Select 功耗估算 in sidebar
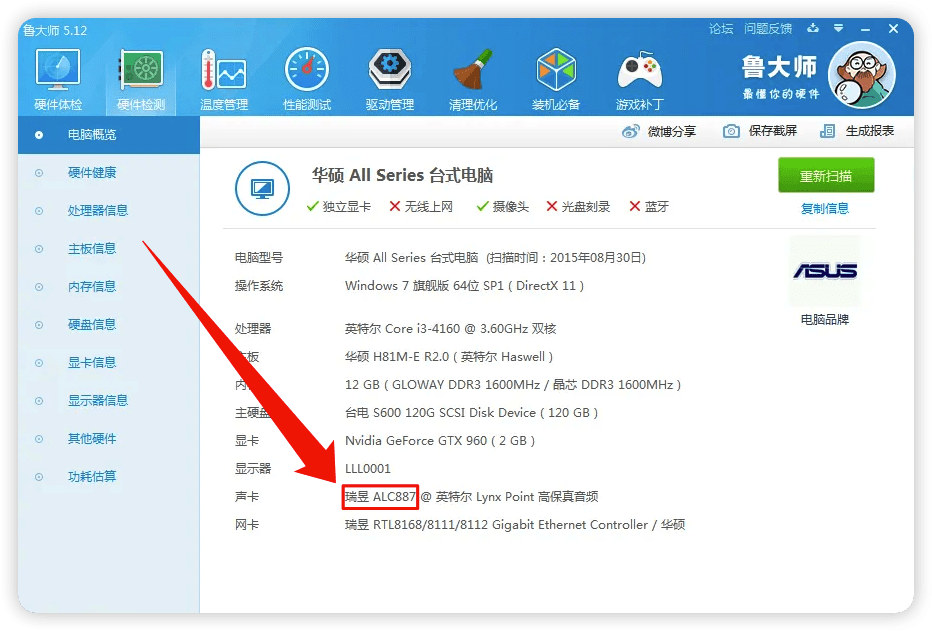The image size is (932, 631). [109, 477]
